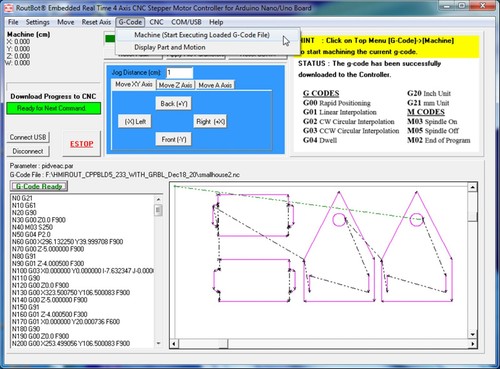The height and width of the screenshot is (369, 500).
Task: Click the Disconnect button
Action: [x=28, y=151]
